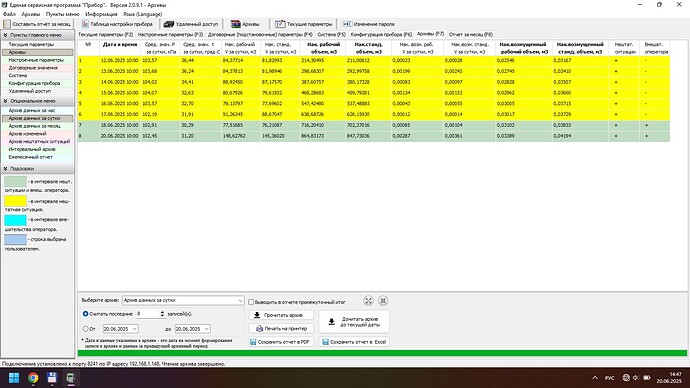690x388 pixels.
Task: Enable 'Выводить в отчете промежуточный итог' checkbox
Action: (x=251, y=302)
